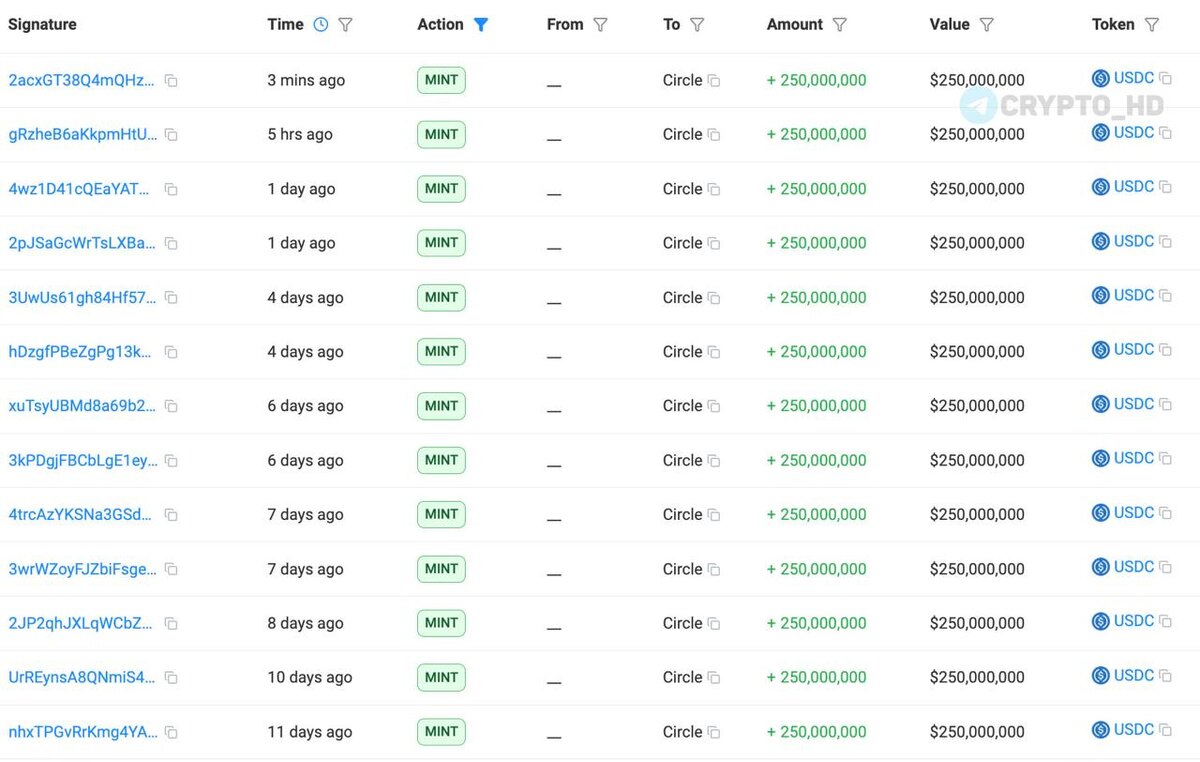This screenshot has width=1200, height=762.
Task: Copy the gRzheB6aKkpmHtU signature
Action: pos(171,135)
